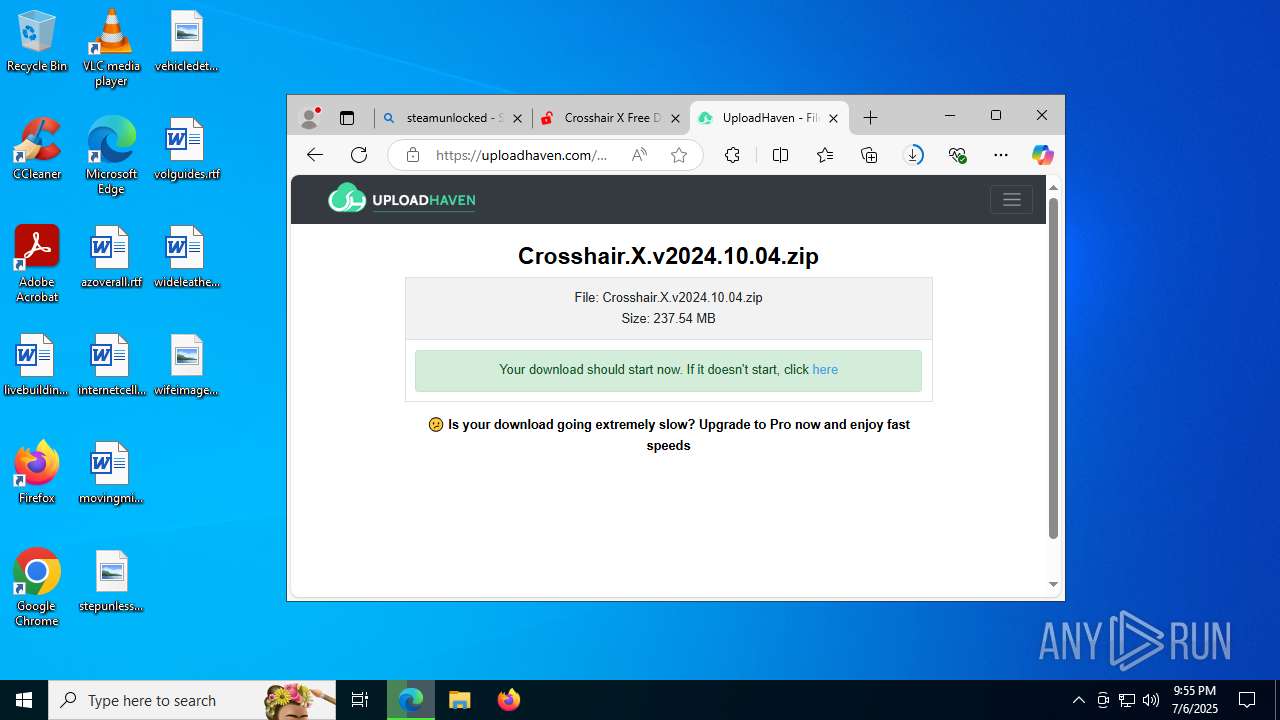Image resolution: width=1280 pixels, height=720 pixels.
Task: Open Edge Settings and more menu
Action: (x=1001, y=155)
